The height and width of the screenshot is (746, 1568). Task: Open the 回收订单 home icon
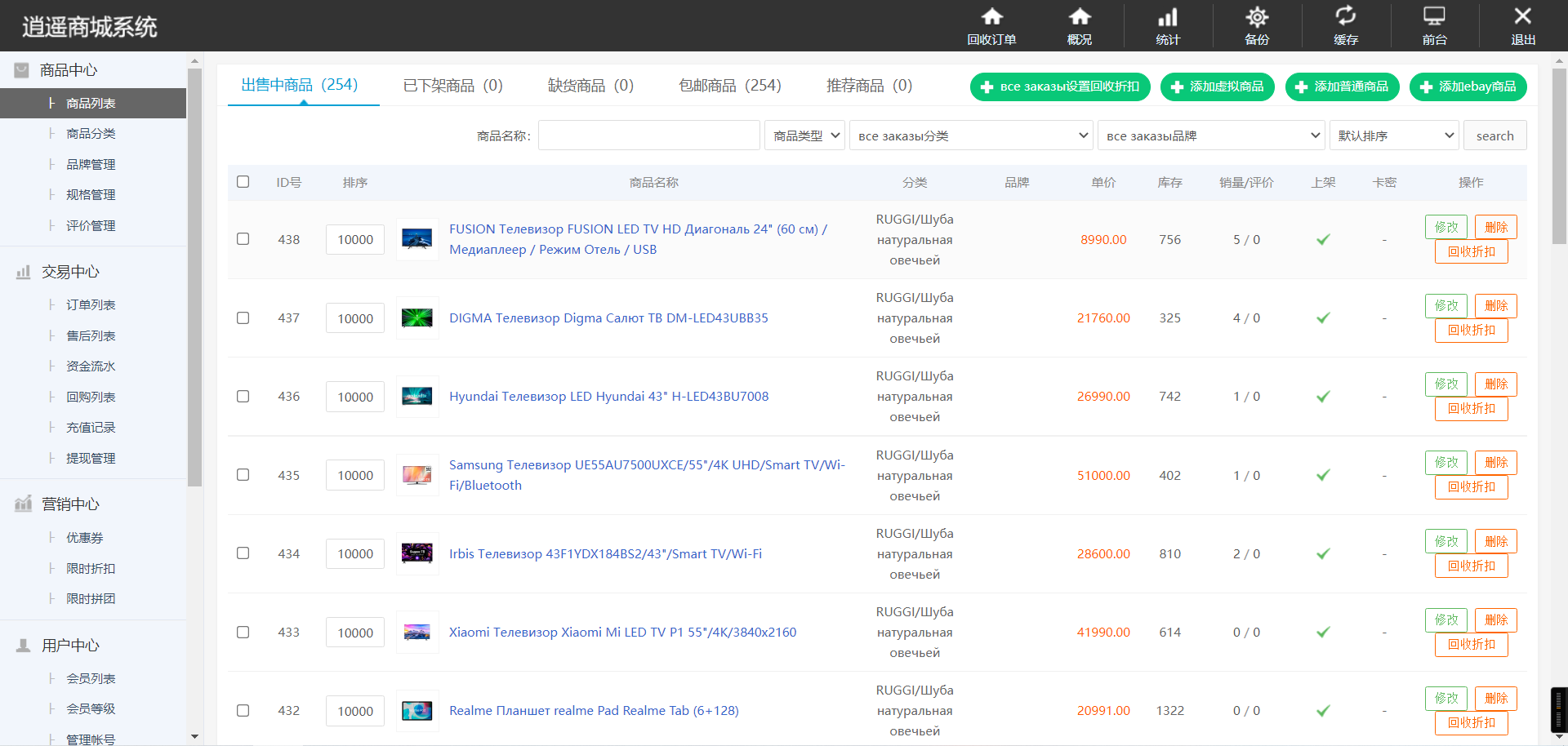tap(991, 16)
